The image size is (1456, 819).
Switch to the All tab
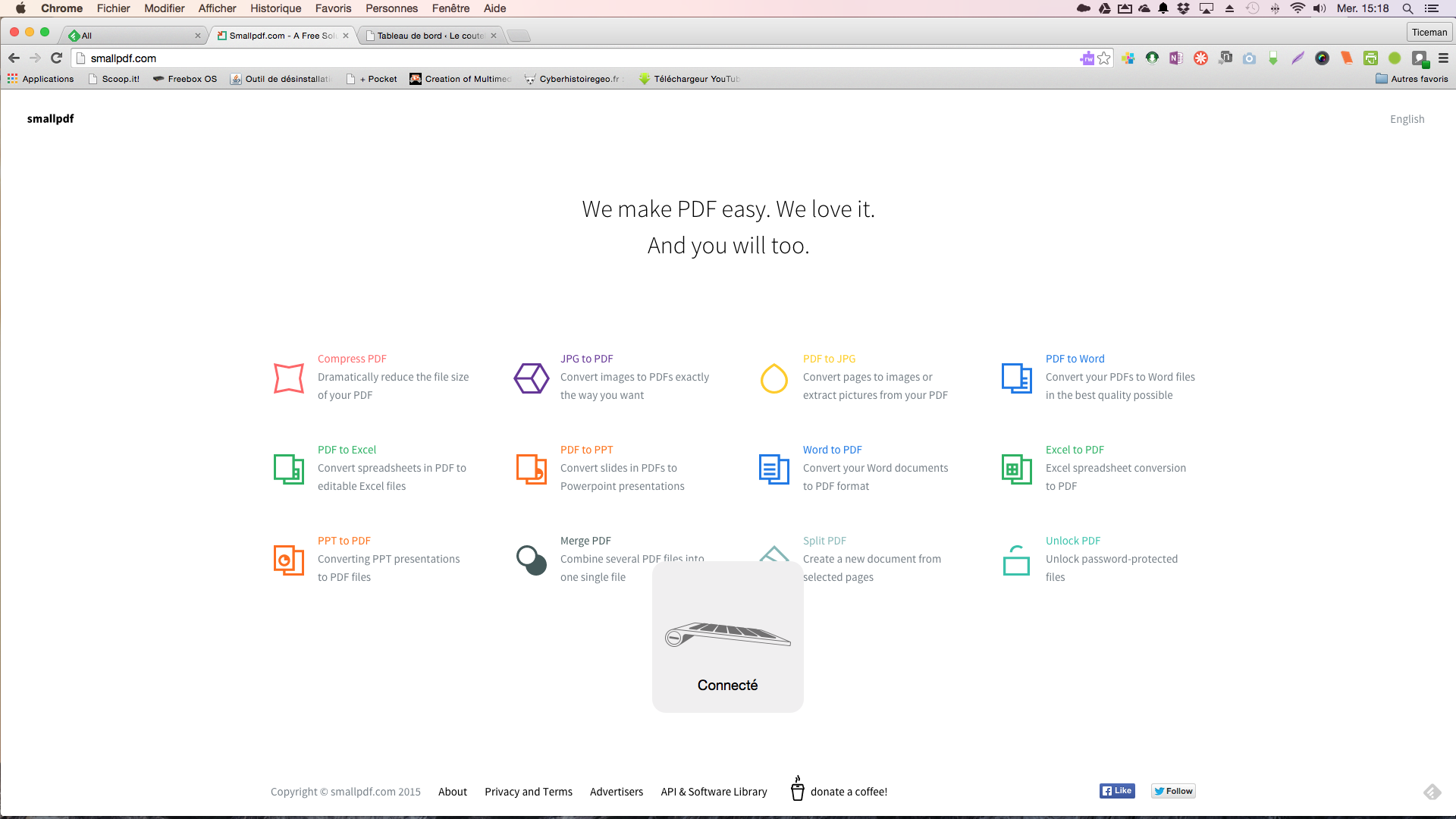click(x=133, y=36)
